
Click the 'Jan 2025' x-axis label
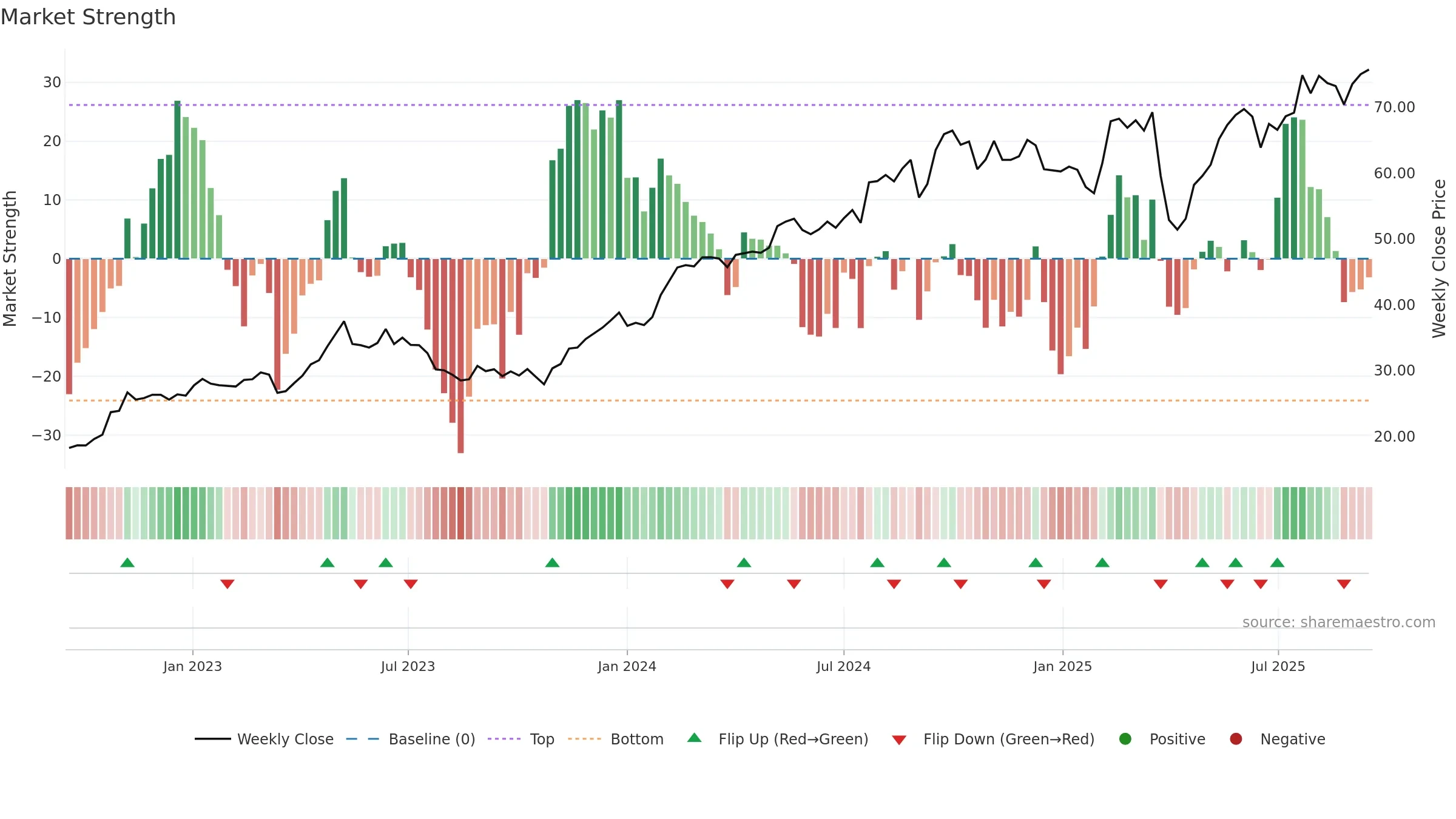1062,666
